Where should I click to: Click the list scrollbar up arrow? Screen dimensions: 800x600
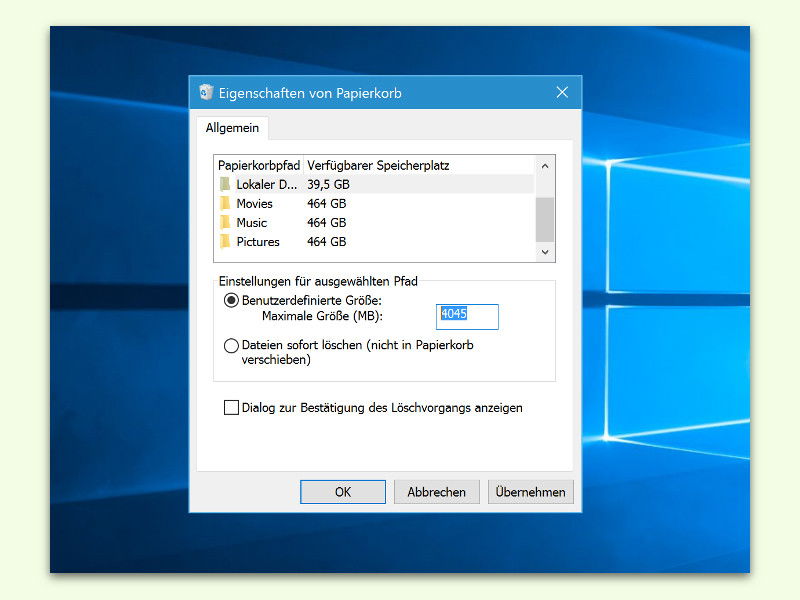pyautogui.click(x=545, y=166)
